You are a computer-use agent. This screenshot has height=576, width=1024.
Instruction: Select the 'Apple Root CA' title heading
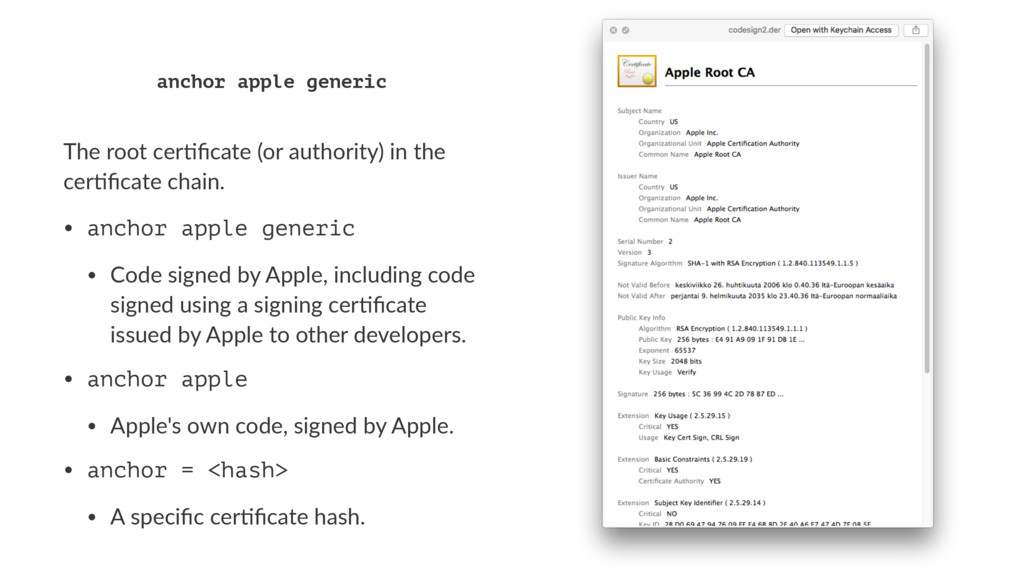(709, 72)
